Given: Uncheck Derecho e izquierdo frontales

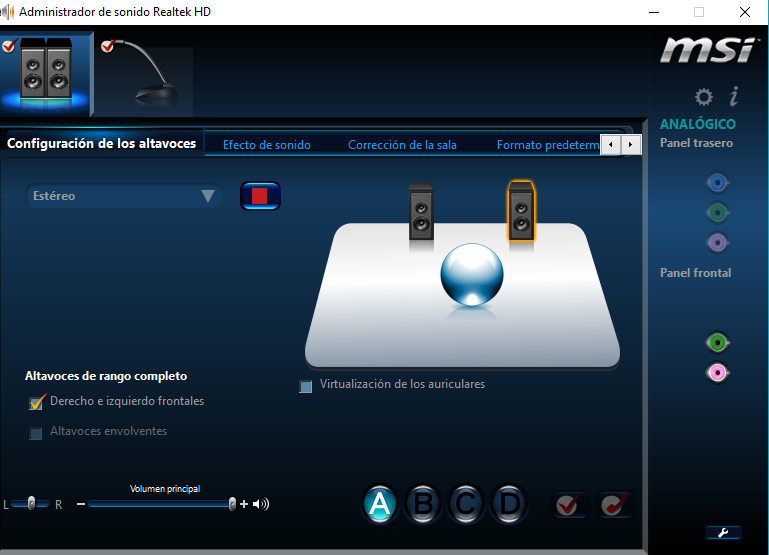Looking at the screenshot, I should pyautogui.click(x=36, y=403).
